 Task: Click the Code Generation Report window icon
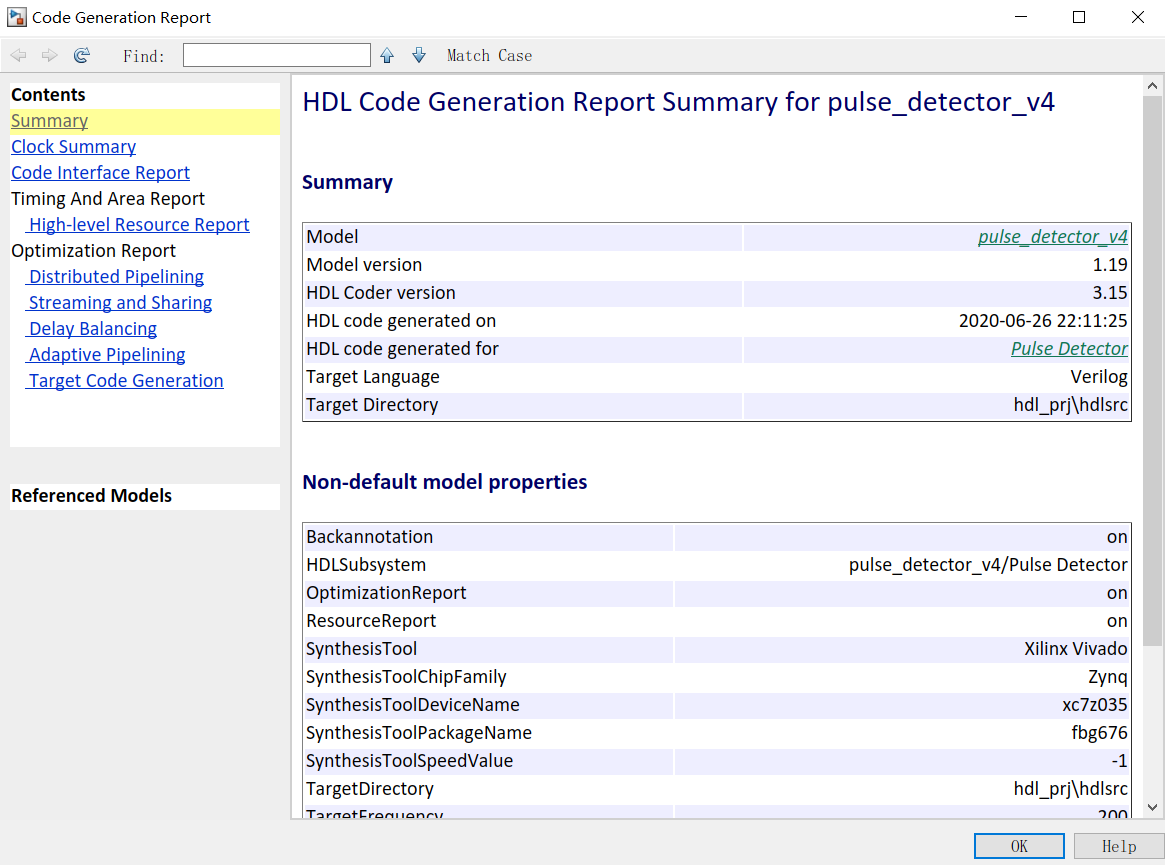[x=16, y=17]
